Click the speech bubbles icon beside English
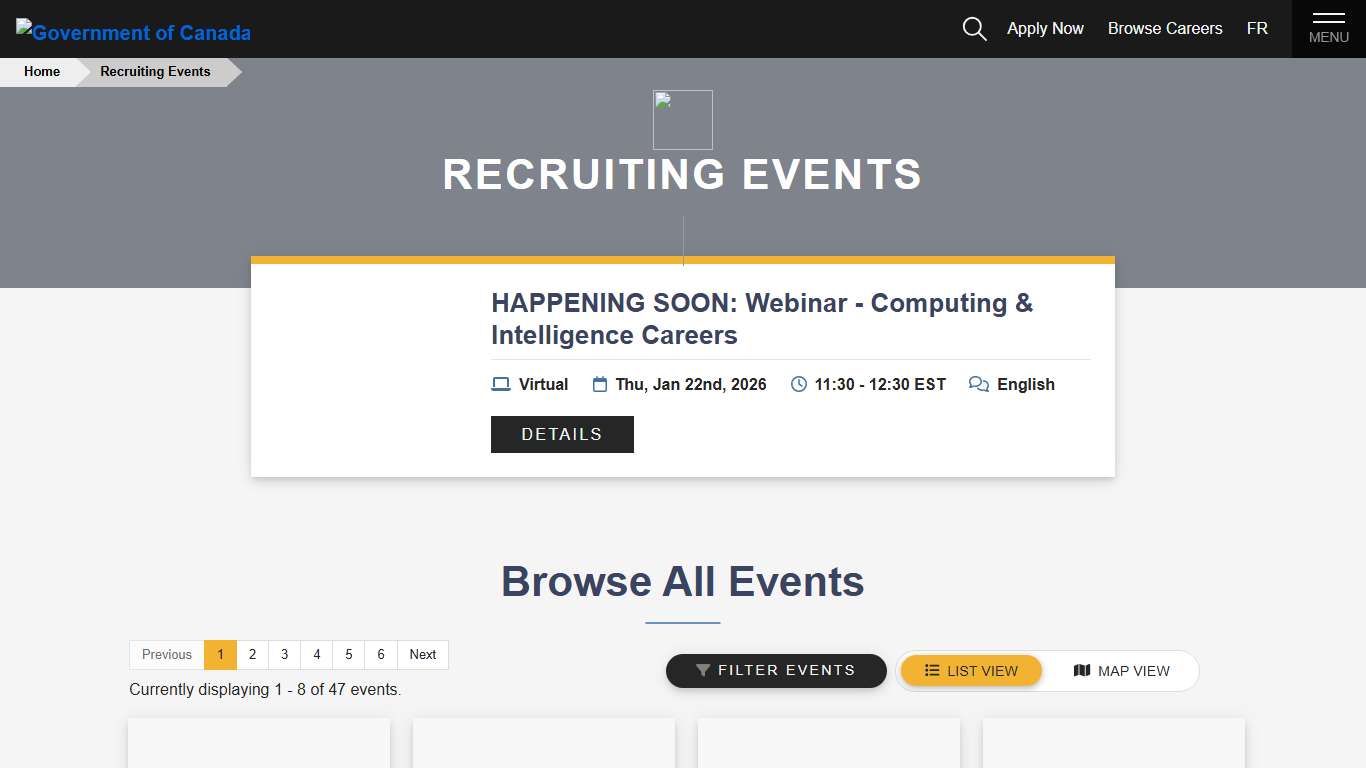Viewport: 1366px width, 768px height. 977,383
